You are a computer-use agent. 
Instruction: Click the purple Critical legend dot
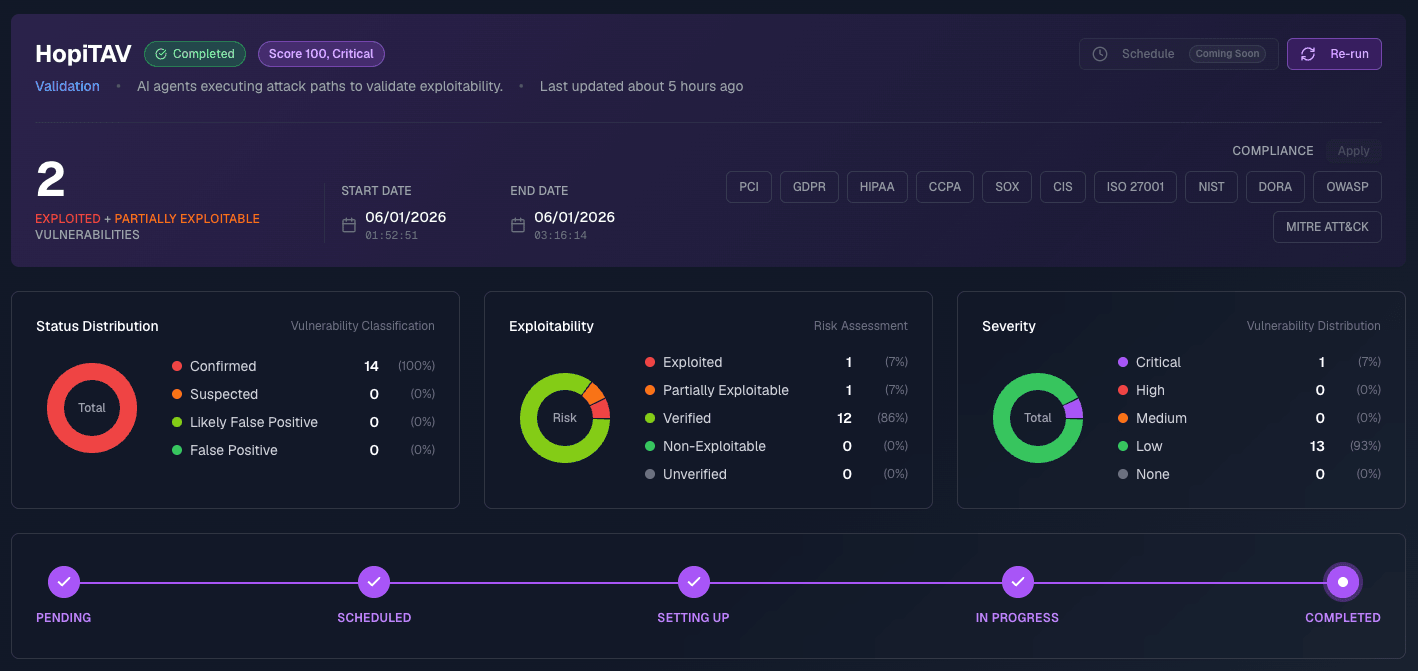click(x=1123, y=363)
